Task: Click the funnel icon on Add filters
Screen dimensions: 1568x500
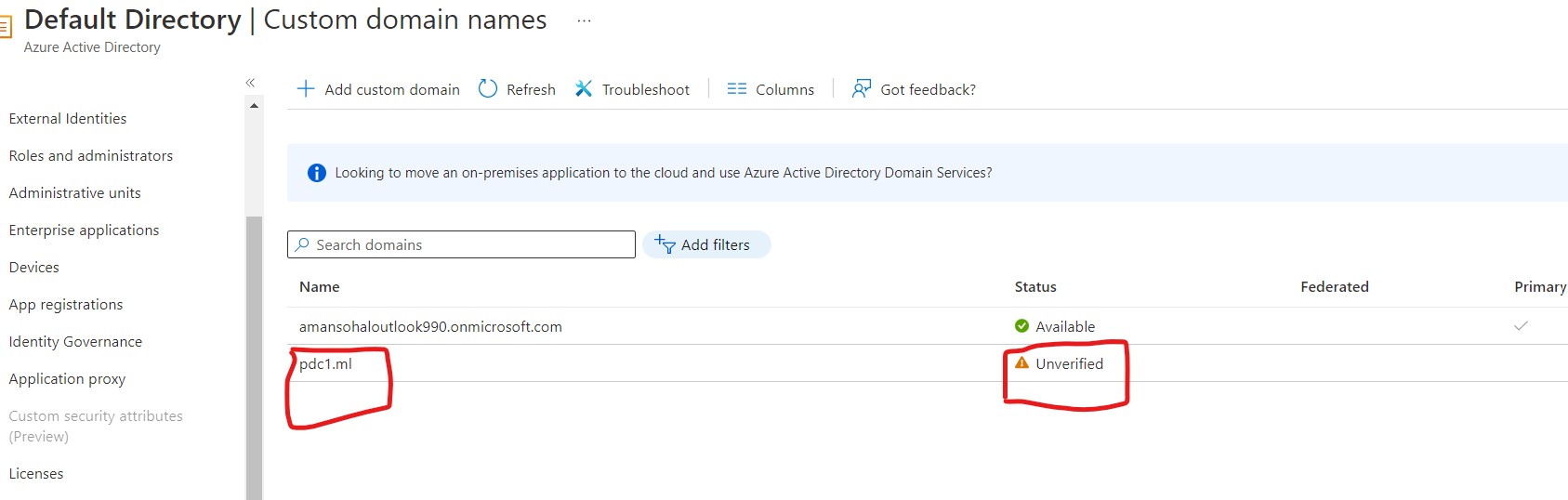Action: coord(665,244)
